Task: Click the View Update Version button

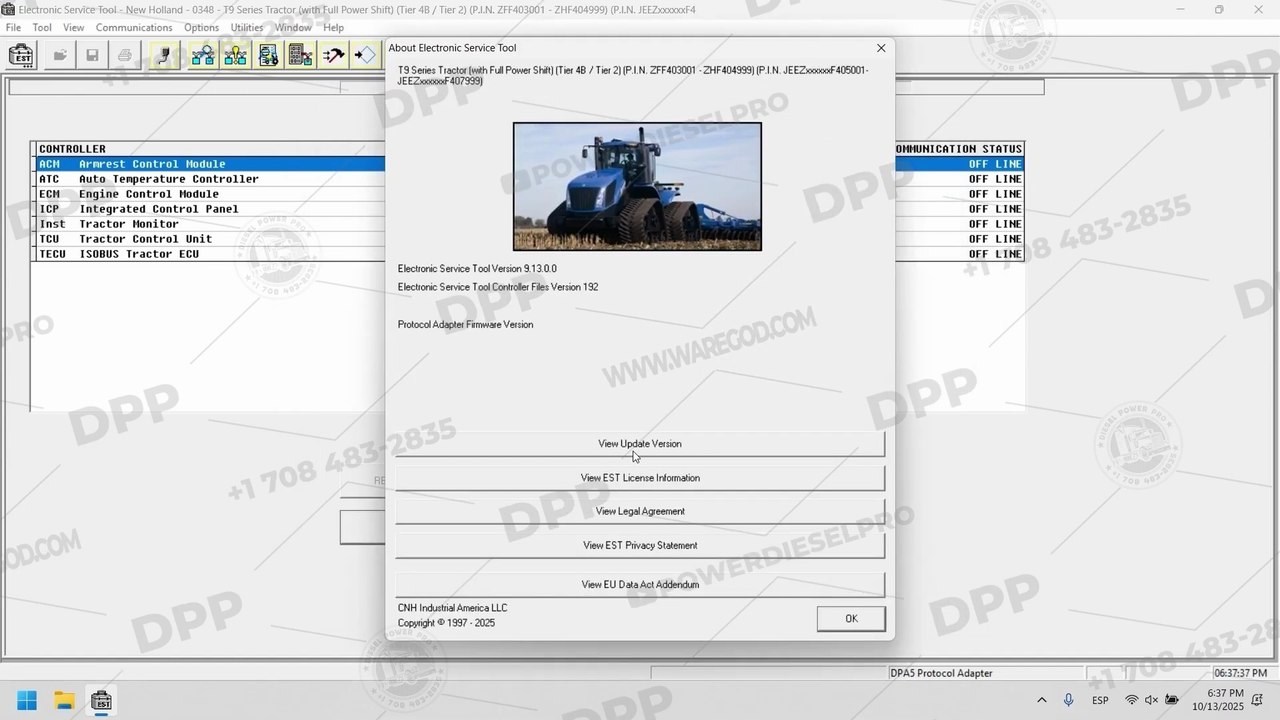Action: [x=640, y=444]
